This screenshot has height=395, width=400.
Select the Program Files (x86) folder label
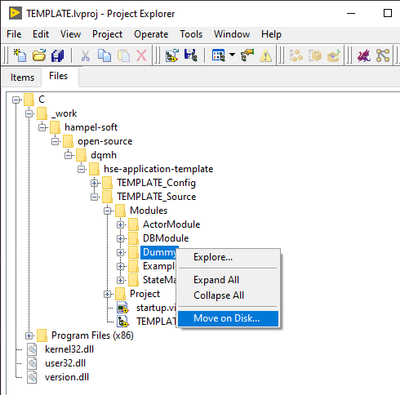[92, 335]
